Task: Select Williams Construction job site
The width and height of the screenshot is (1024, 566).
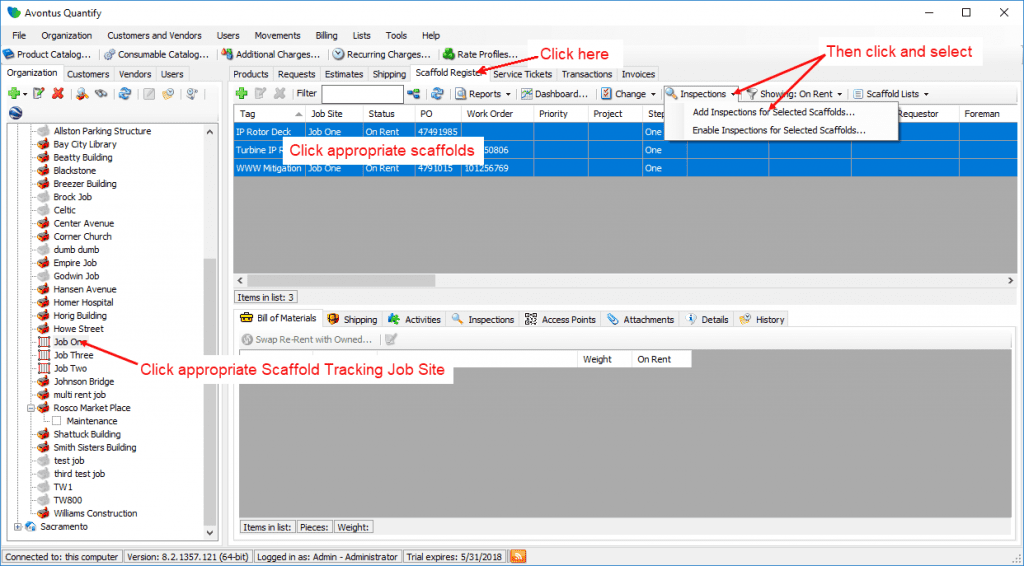Action: coord(95,513)
